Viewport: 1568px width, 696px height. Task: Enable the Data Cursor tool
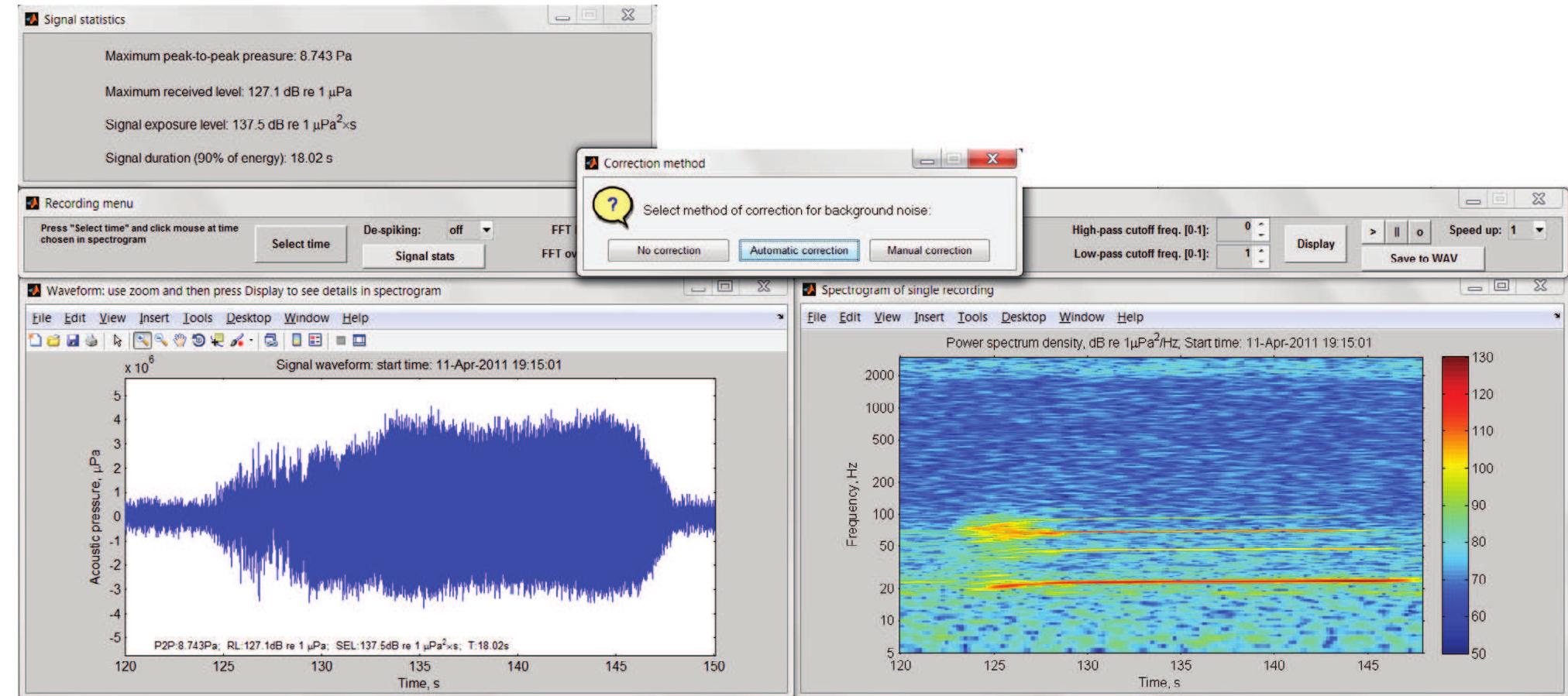click(217, 341)
